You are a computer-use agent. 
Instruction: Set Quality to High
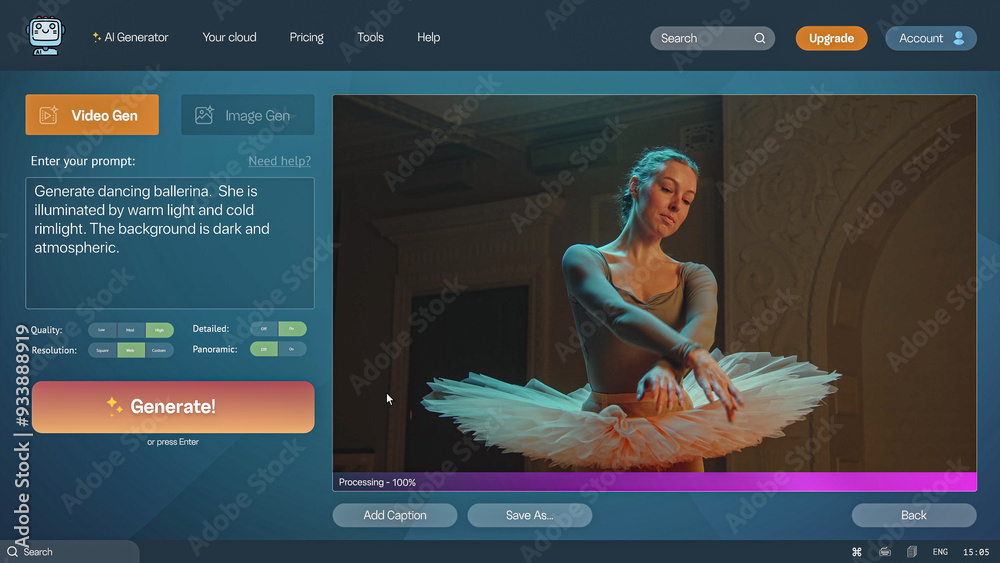(x=159, y=330)
